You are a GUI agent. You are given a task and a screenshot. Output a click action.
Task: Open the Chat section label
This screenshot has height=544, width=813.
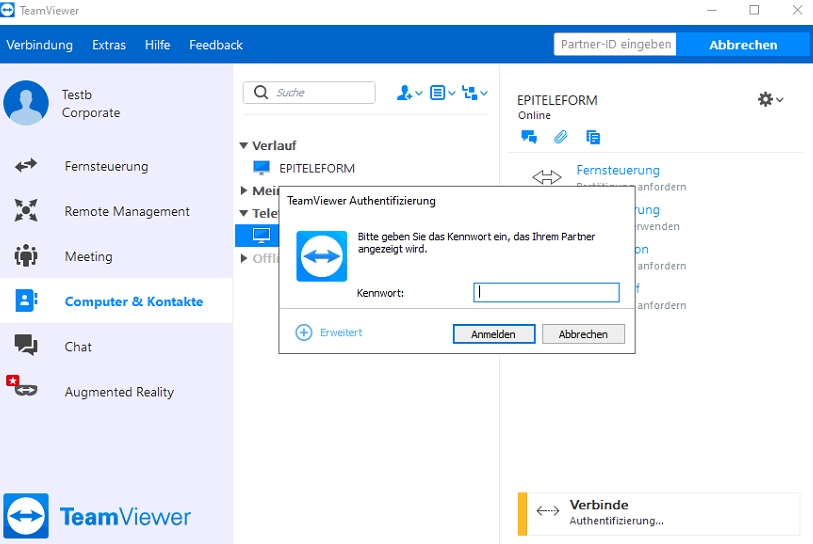(x=78, y=347)
